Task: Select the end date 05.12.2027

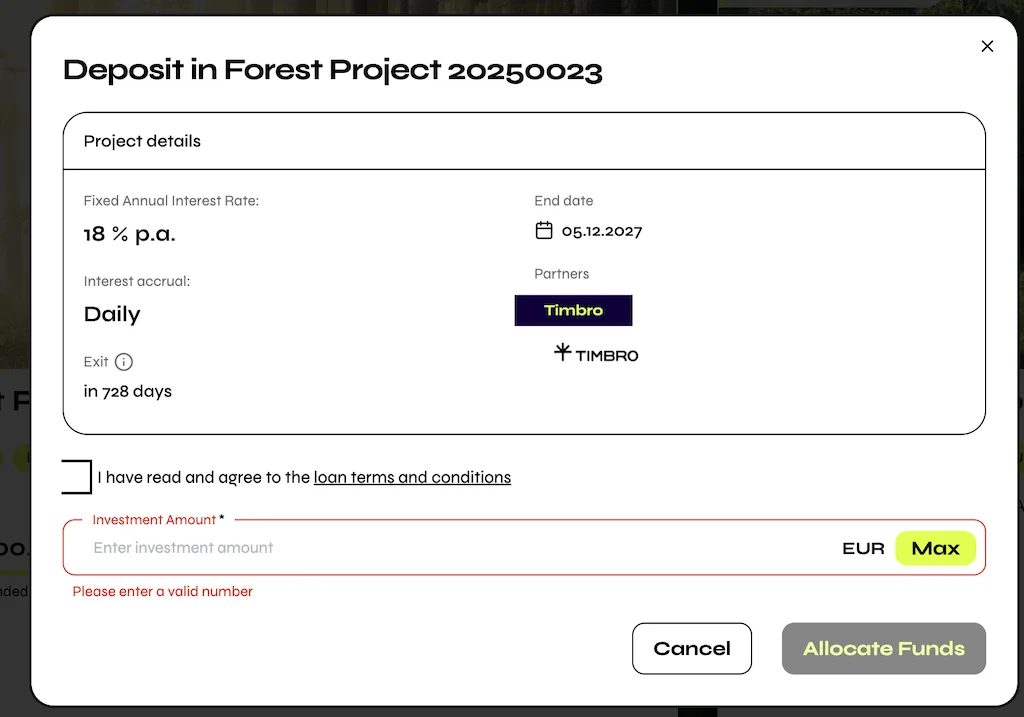Action: [x=601, y=231]
